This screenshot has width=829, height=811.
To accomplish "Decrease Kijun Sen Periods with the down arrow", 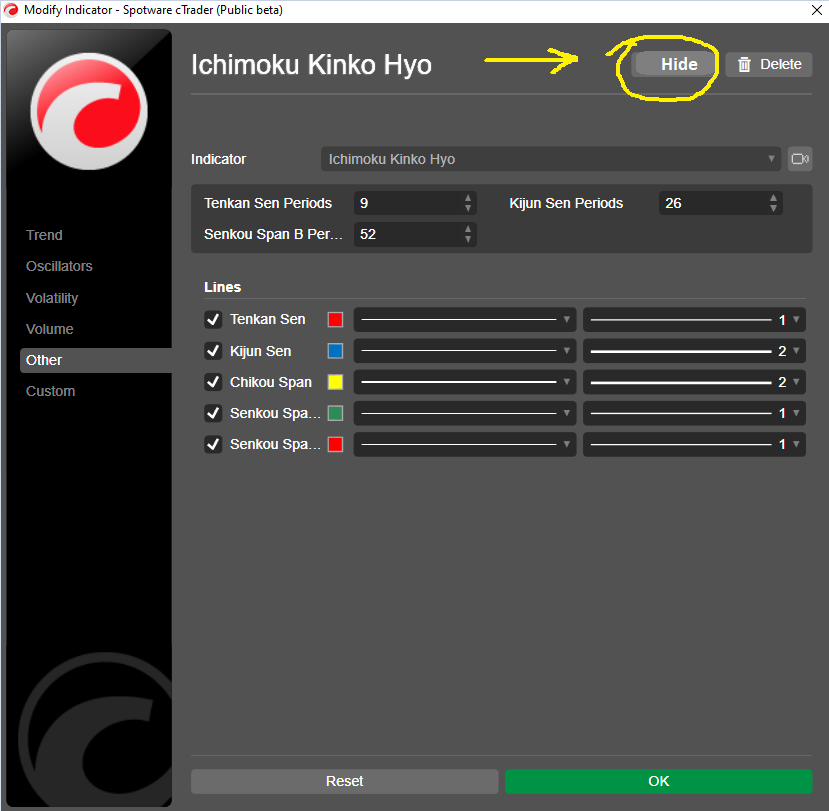I will pyautogui.click(x=773, y=208).
